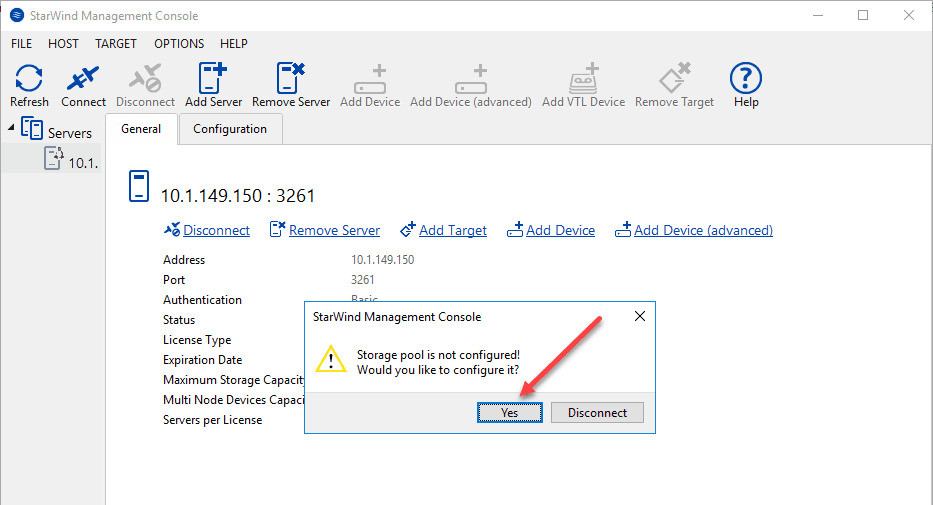
Task: Collapse the Servers tree node
Action: click(11, 128)
